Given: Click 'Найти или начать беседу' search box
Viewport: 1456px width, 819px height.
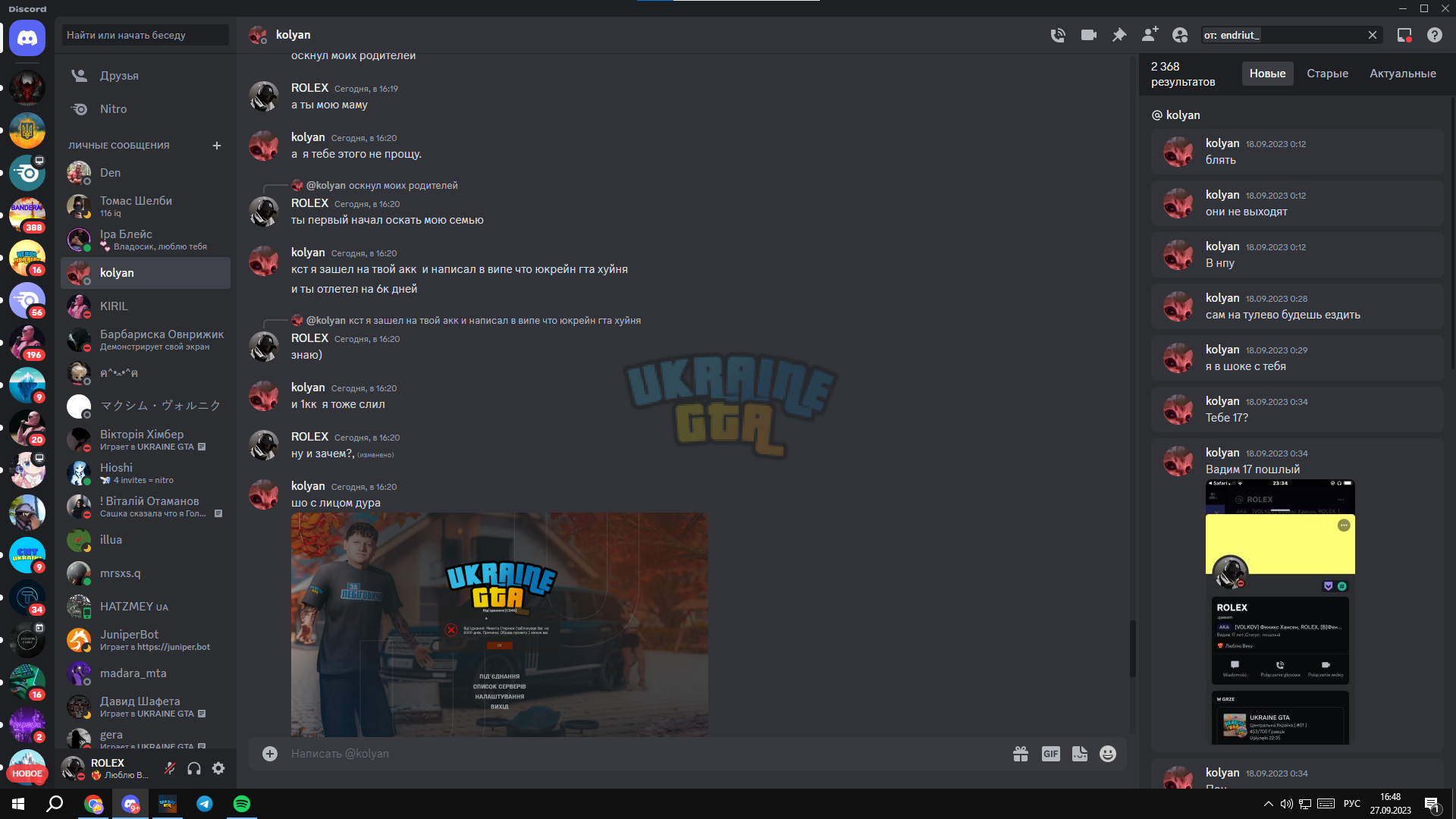Looking at the screenshot, I should pyautogui.click(x=146, y=35).
